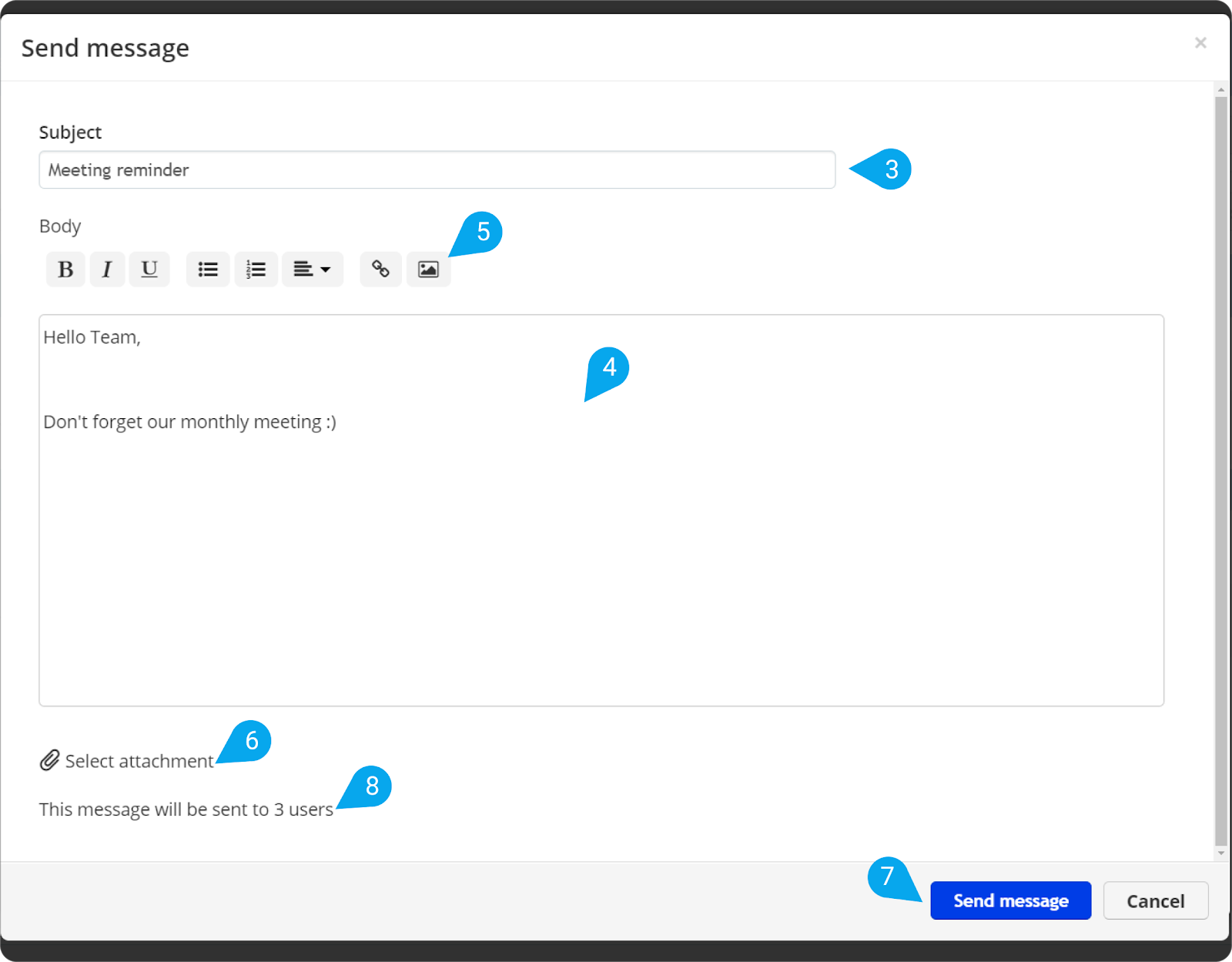1232x962 pixels.
Task: Click the paperclip attachment icon
Action: pos(49,759)
